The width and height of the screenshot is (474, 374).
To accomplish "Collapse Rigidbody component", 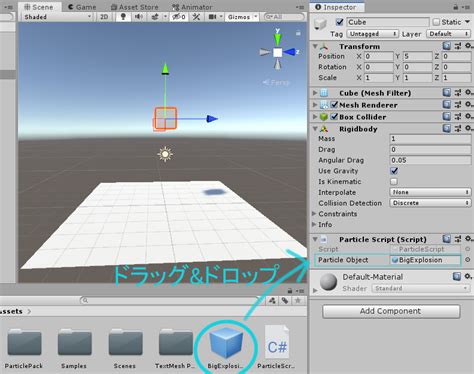I will 315,129.
